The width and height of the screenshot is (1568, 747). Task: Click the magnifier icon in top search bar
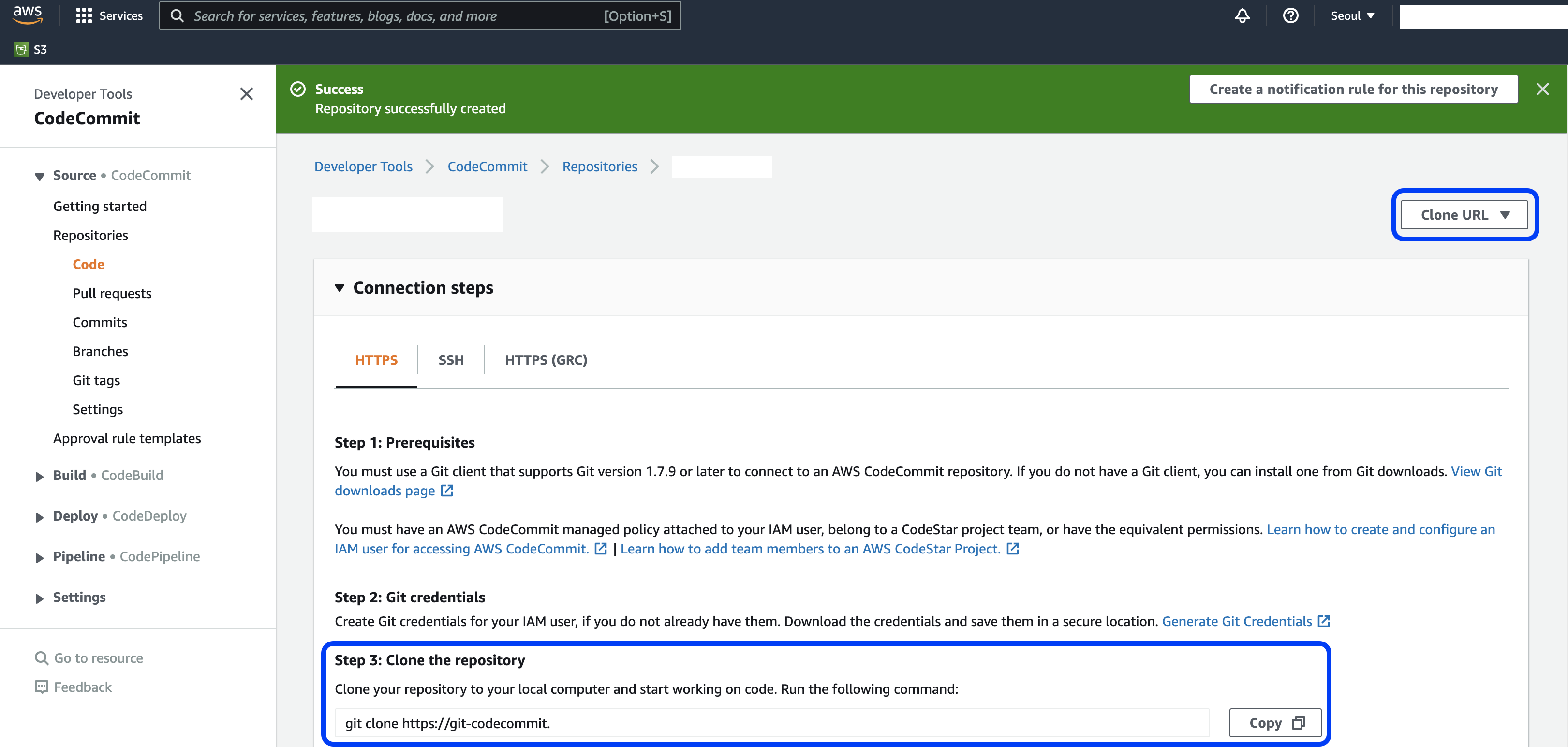point(177,16)
